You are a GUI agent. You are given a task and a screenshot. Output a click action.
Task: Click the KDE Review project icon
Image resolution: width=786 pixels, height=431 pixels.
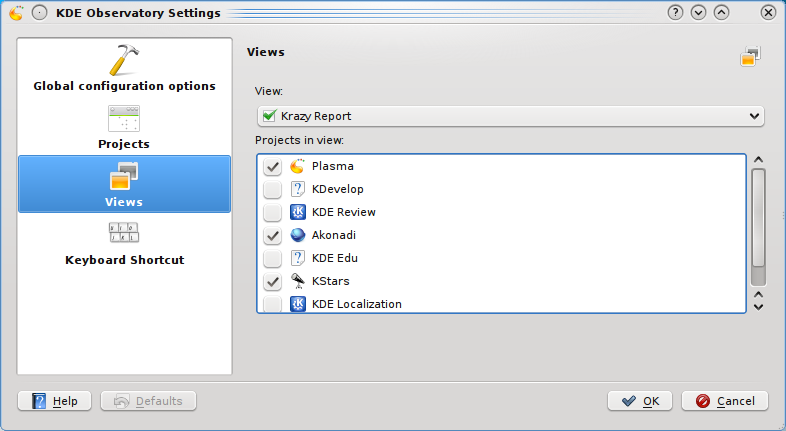[297, 212]
